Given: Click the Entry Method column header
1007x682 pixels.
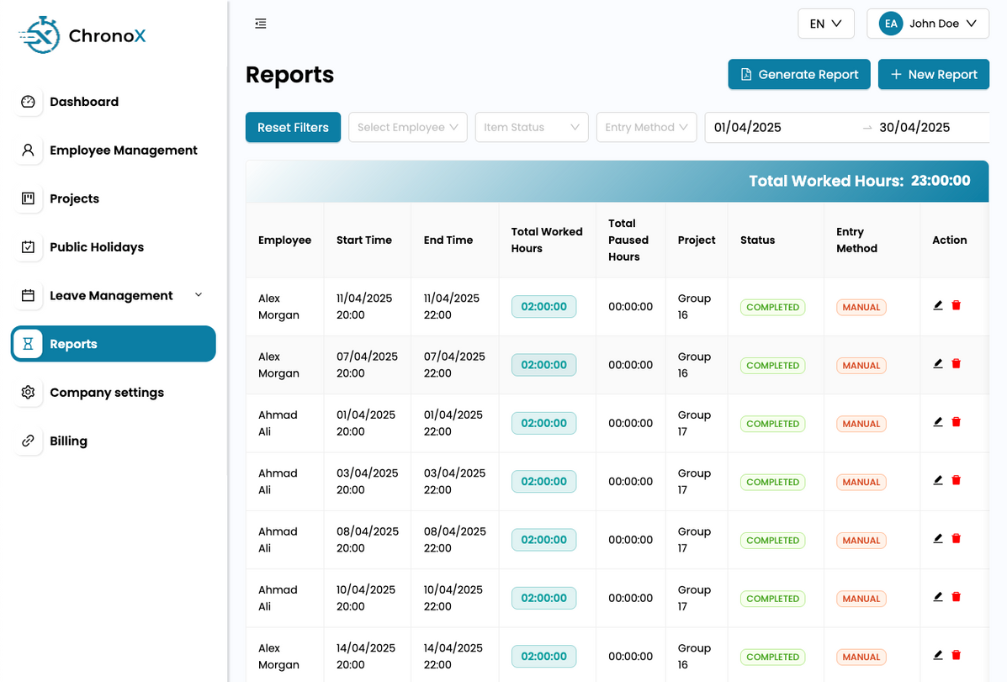Looking at the screenshot, I should pos(872,240).
